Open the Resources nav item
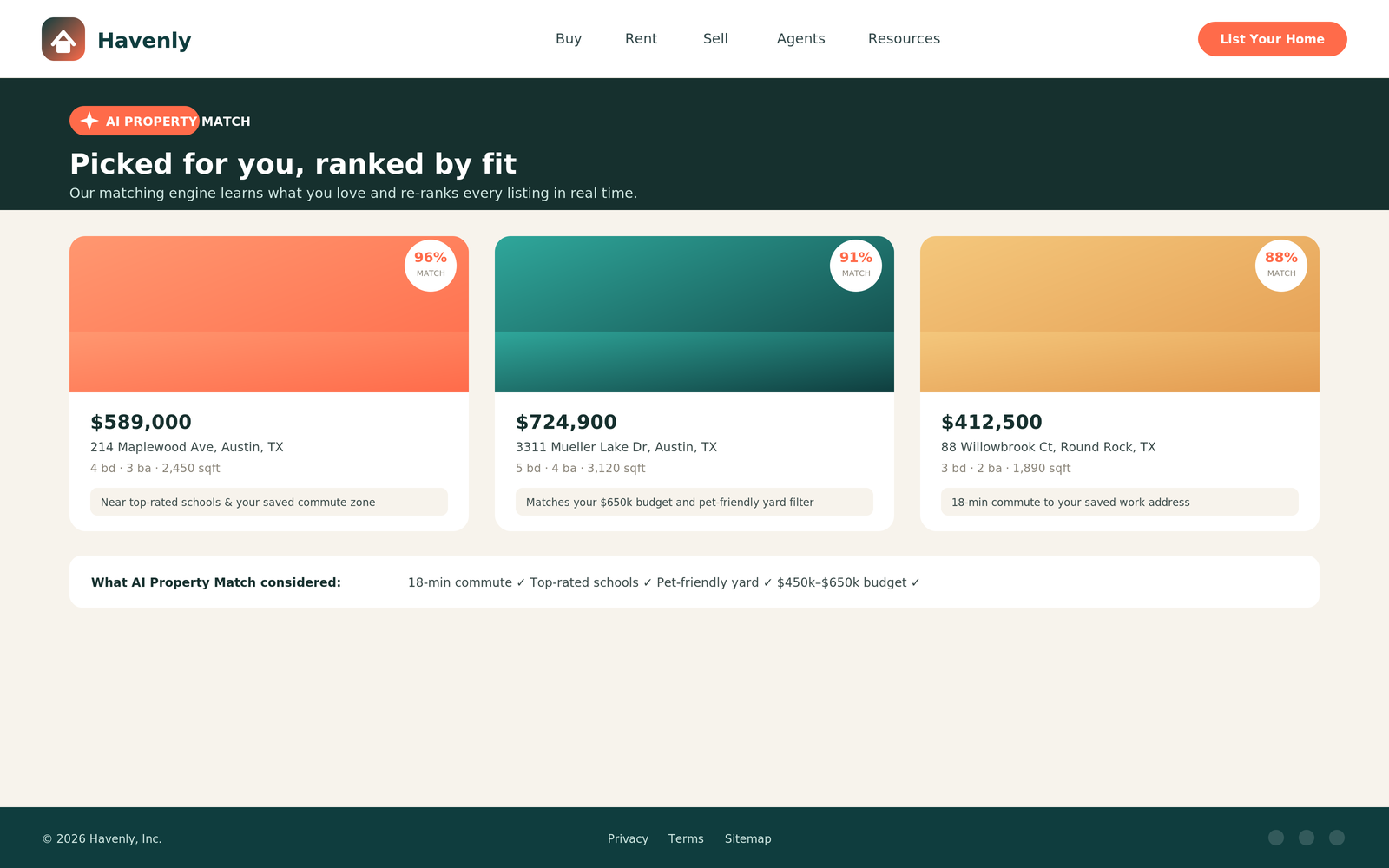Screen dimensions: 1389x868 tap(904, 39)
